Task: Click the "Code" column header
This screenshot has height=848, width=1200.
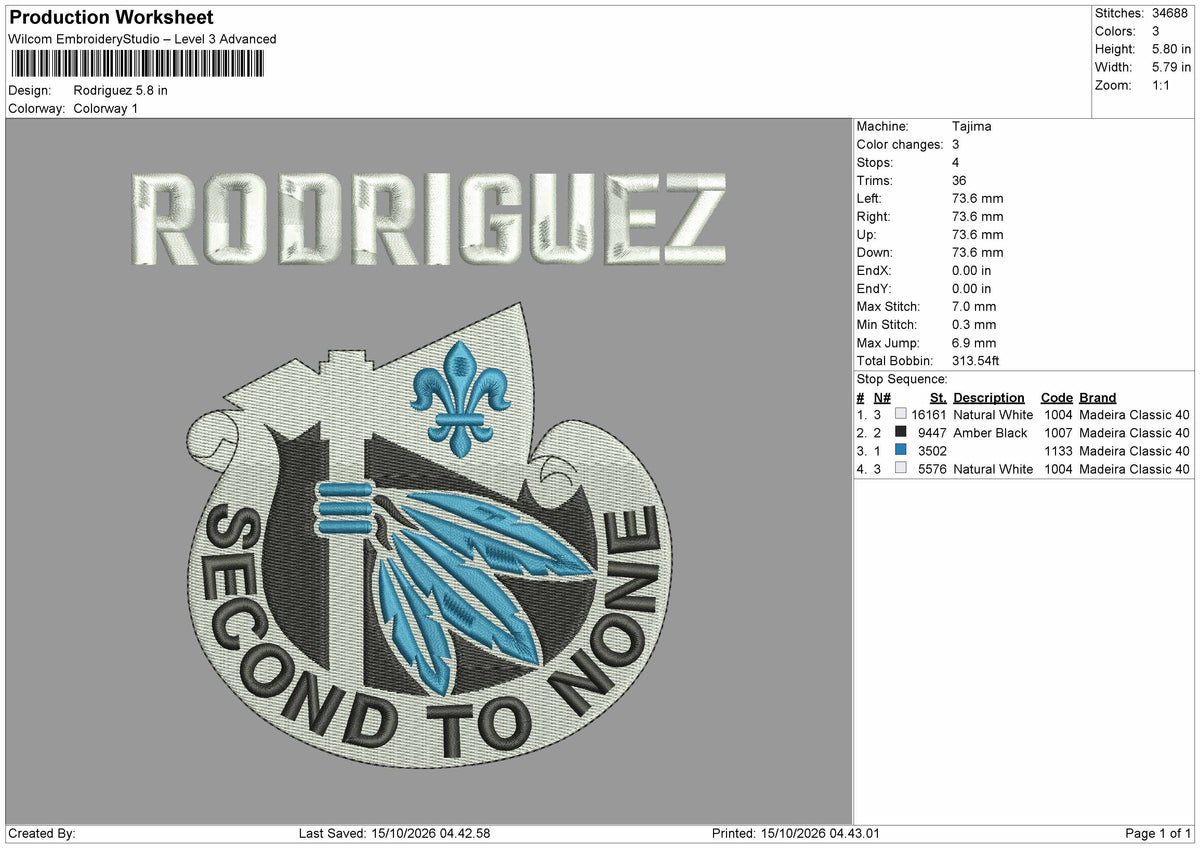Action: (1056, 397)
